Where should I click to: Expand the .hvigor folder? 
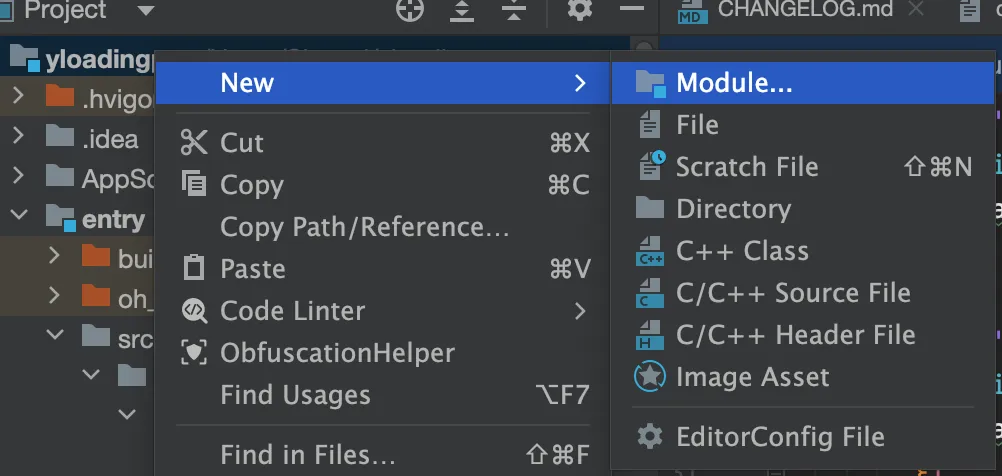click(x=18, y=97)
